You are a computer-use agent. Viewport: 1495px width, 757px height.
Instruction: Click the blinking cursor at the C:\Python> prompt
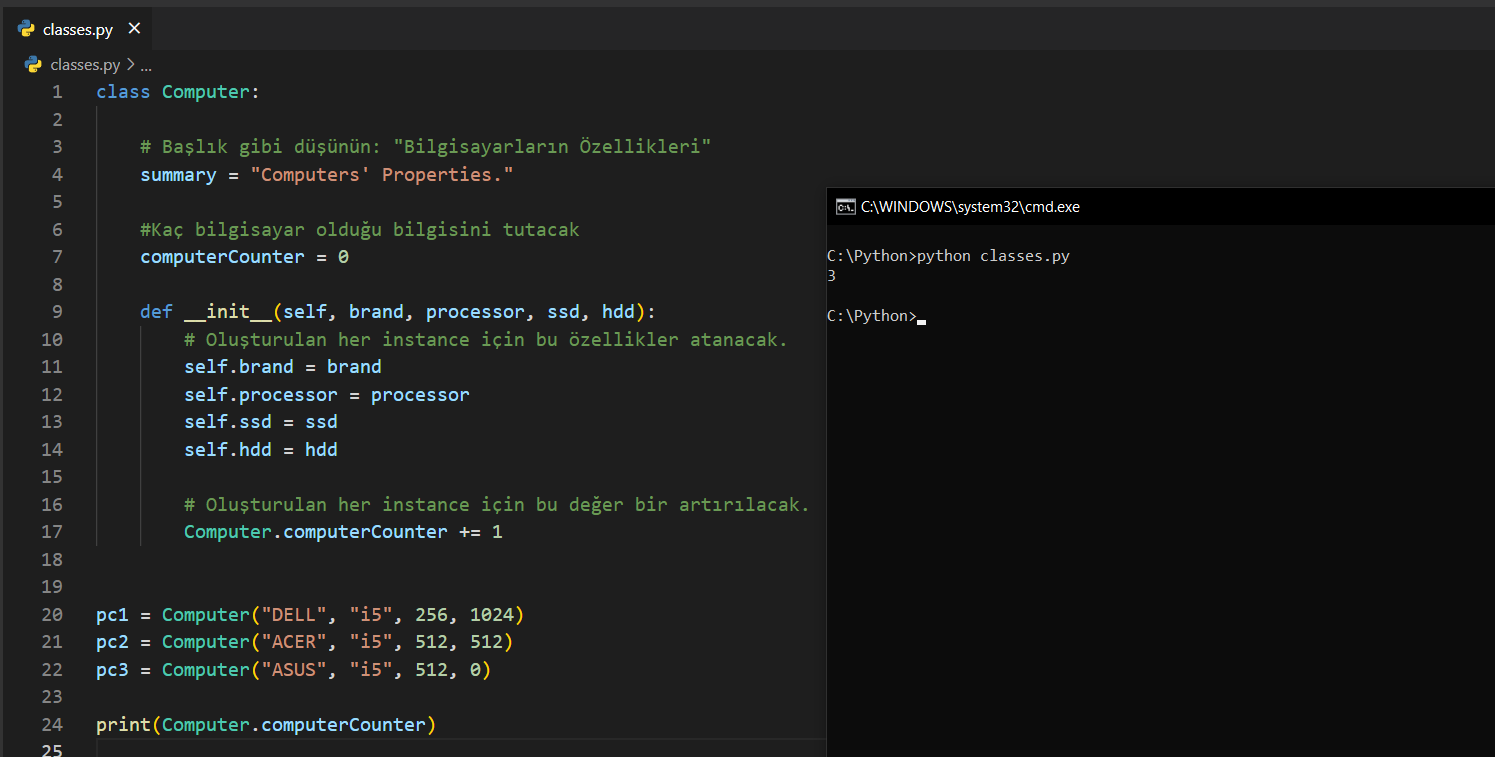coord(921,320)
